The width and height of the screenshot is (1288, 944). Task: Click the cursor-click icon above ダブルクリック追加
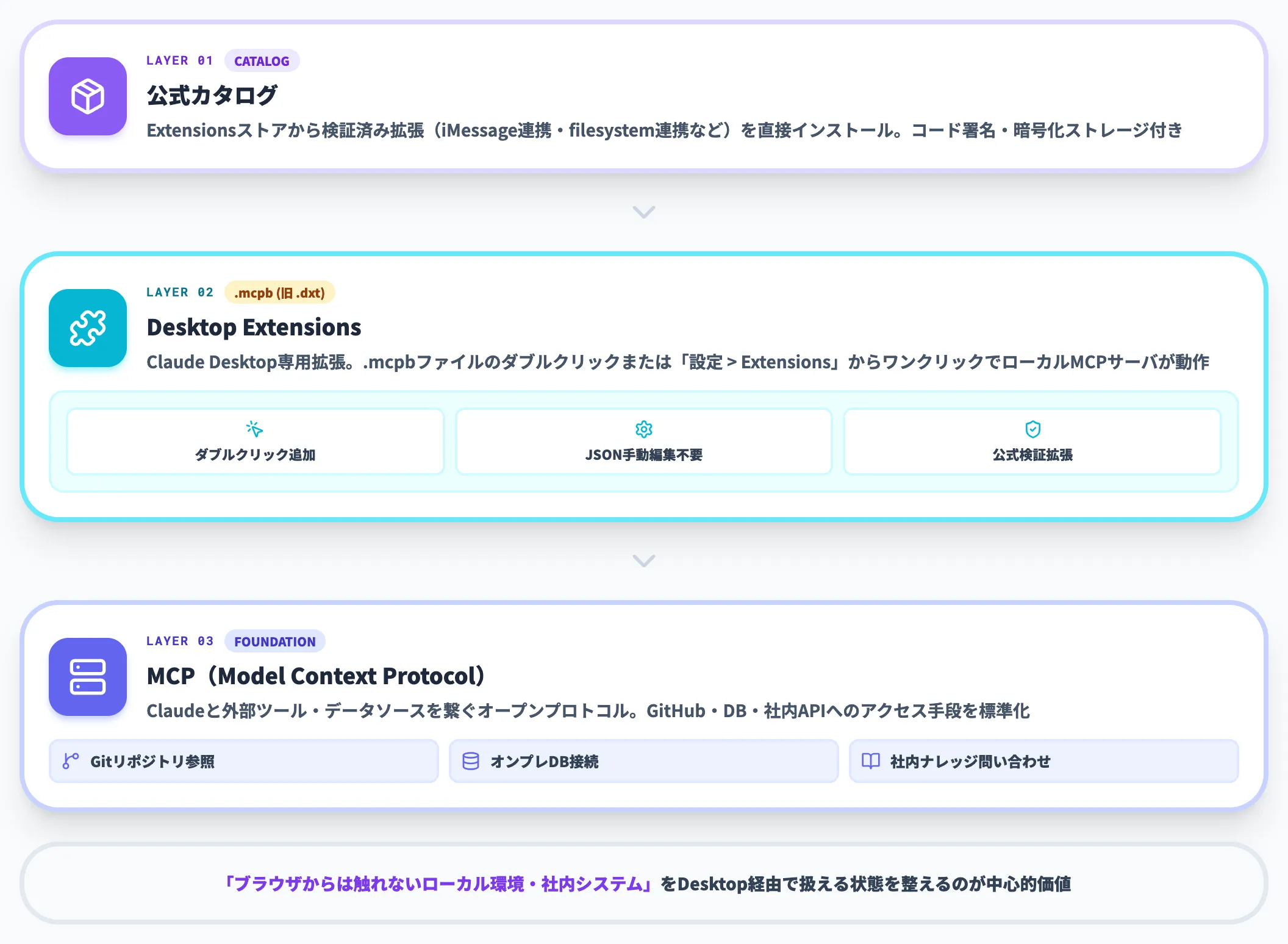point(254,429)
